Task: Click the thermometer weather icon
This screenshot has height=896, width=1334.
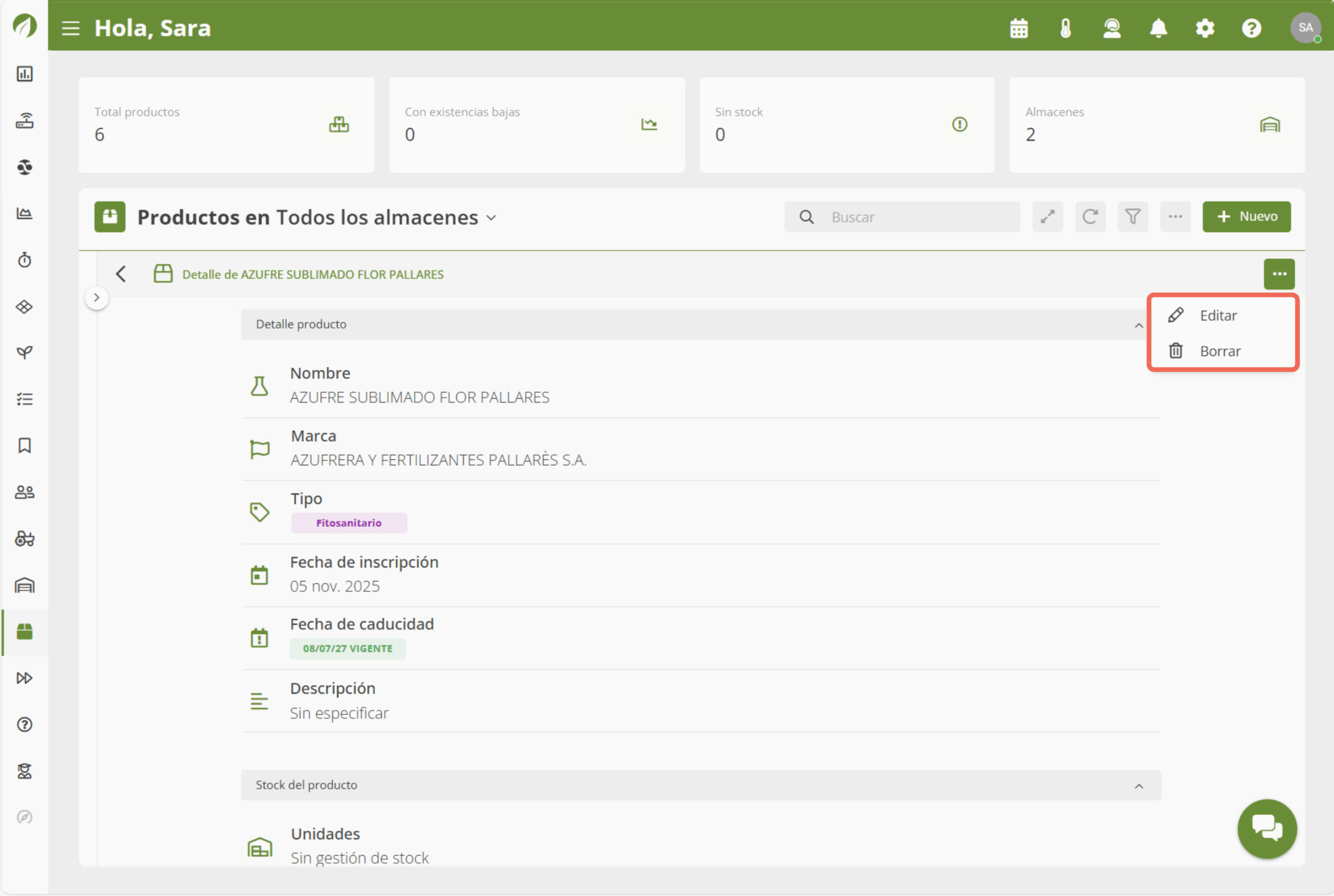Action: [x=1065, y=28]
